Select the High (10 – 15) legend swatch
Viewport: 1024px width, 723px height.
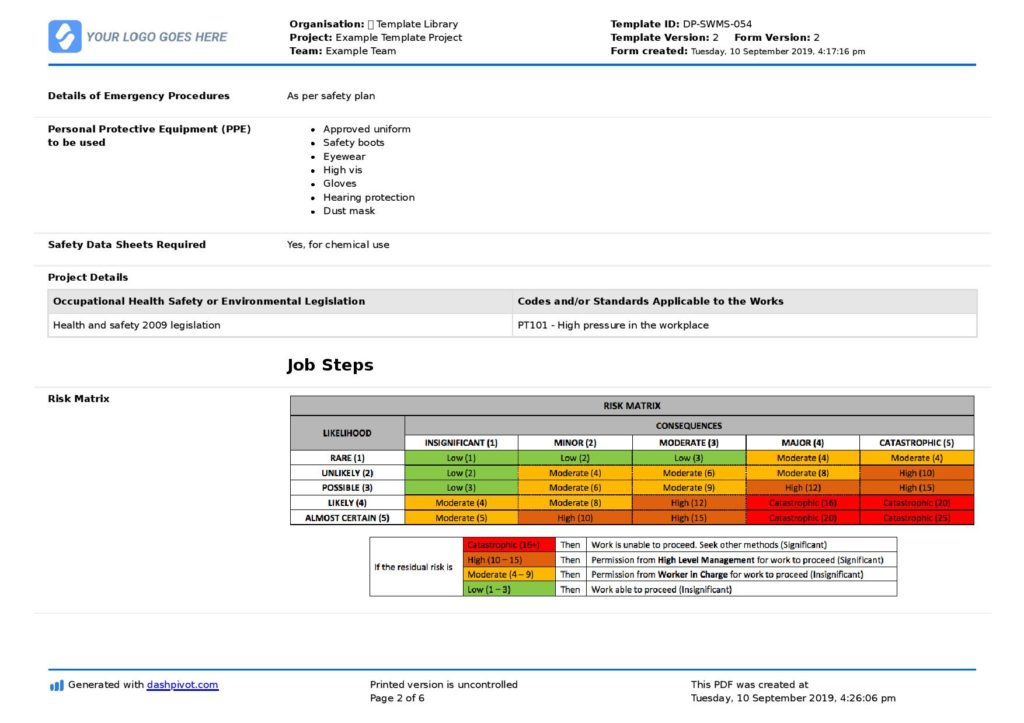508,560
